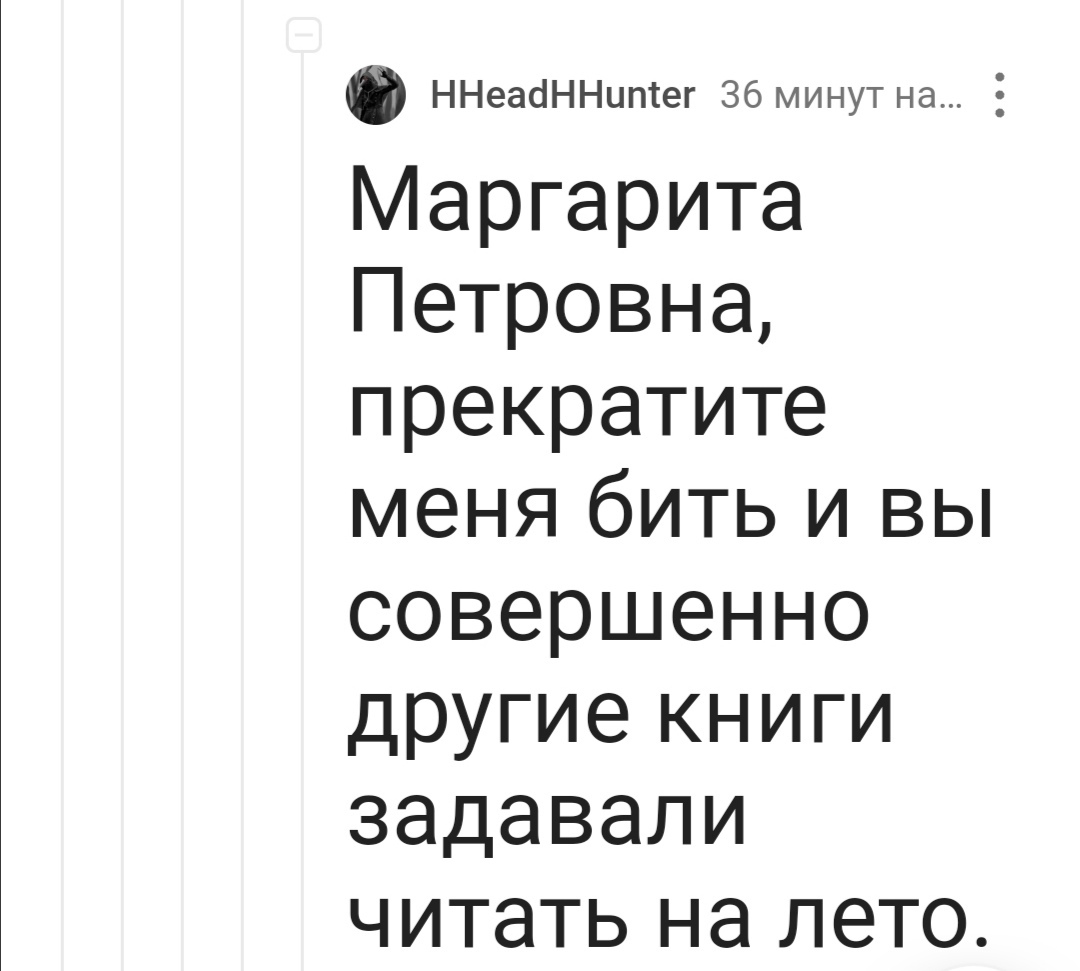Visit the HHeadHHunter user profile link
Viewport: 1080px width, 971px height.
point(563,95)
